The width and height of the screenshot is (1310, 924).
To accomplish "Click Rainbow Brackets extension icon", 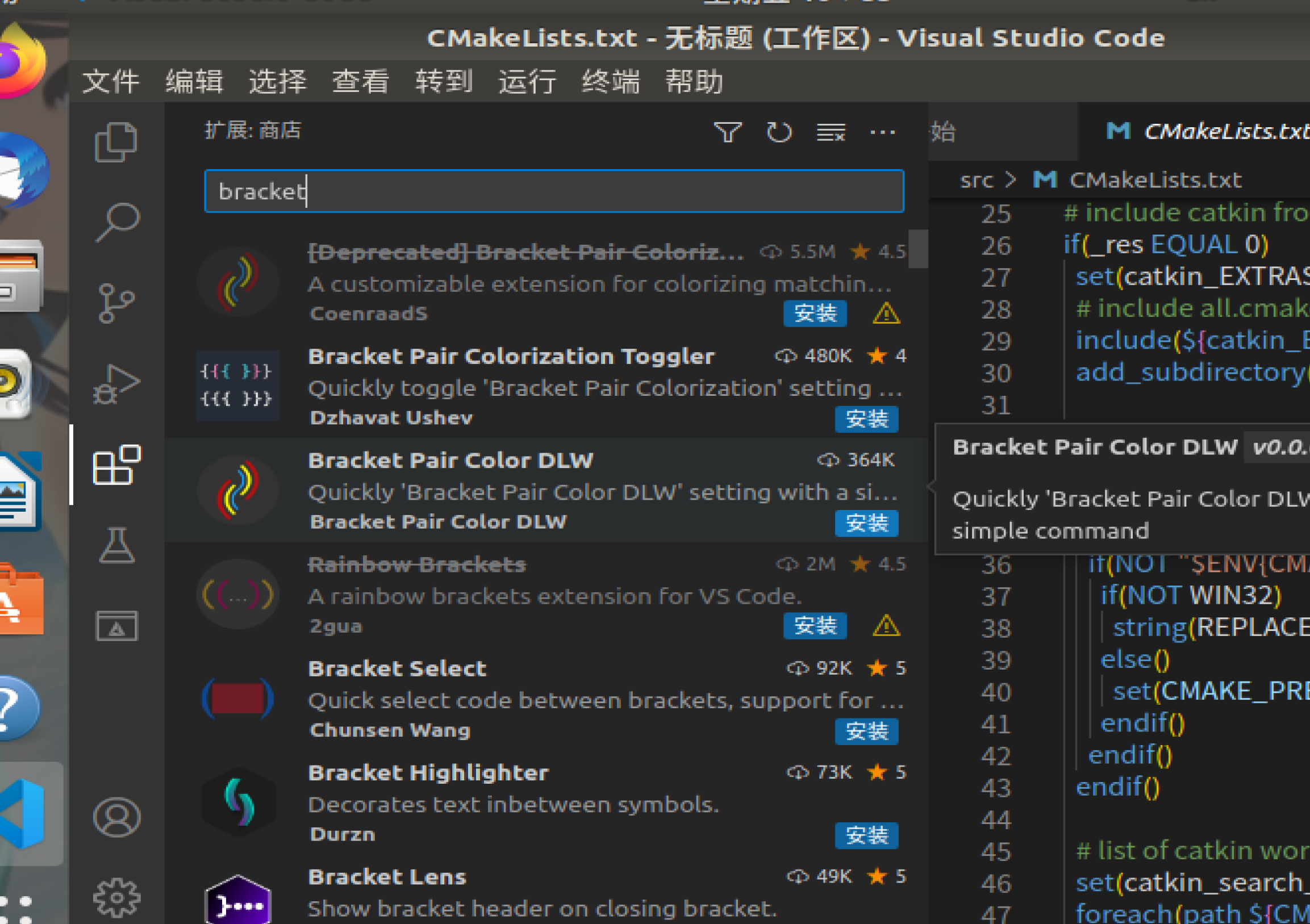I will pyautogui.click(x=238, y=595).
